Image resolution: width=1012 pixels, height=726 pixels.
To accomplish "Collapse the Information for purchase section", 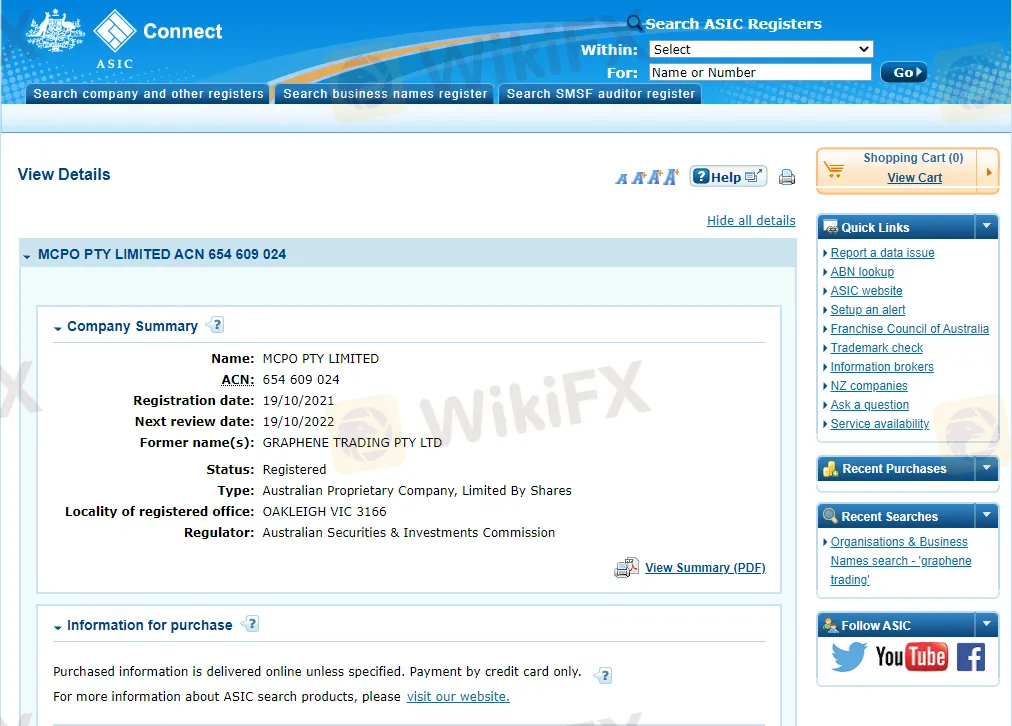I will tap(58, 627).
